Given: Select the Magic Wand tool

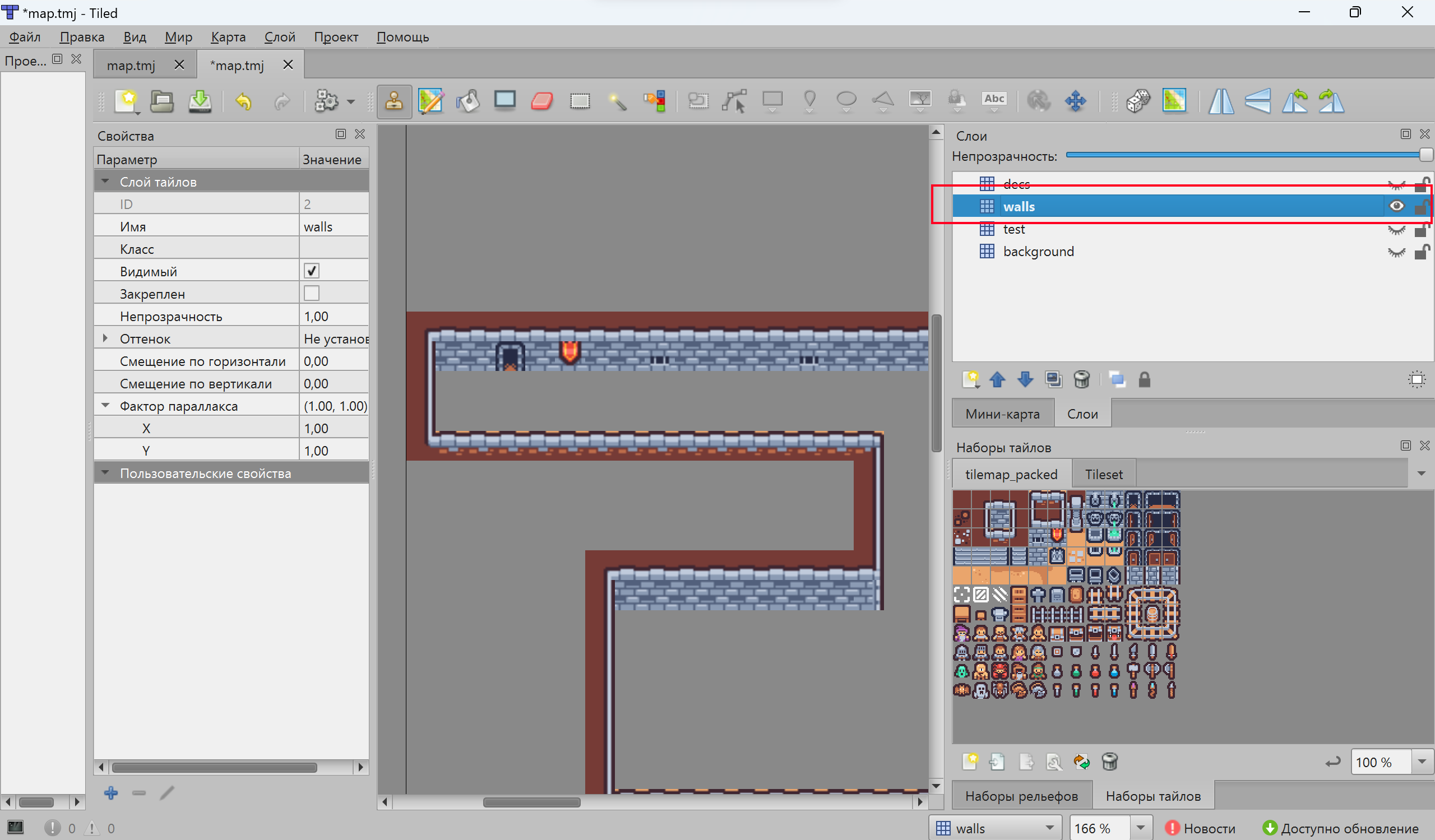Looking at the screenshot, I should pyautogui.click(x=617, y=101).
